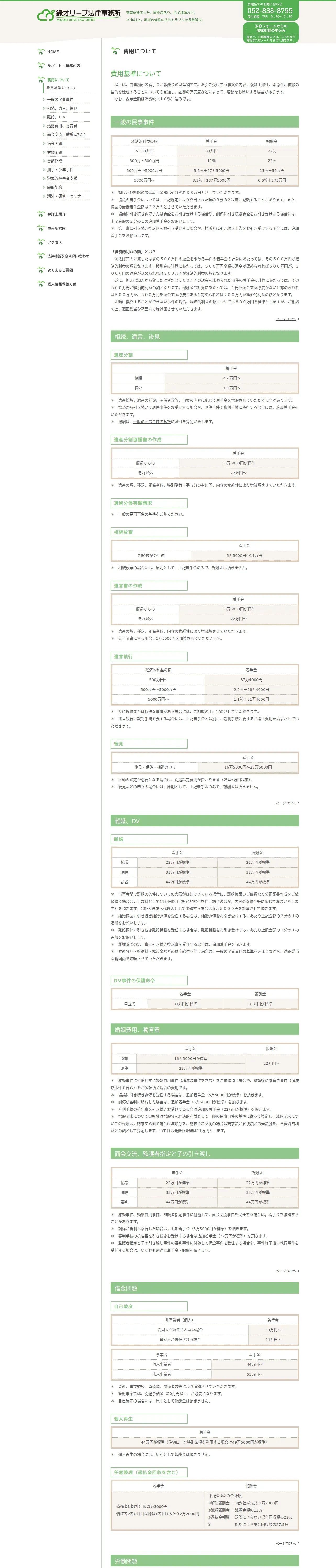This screenshot has width=336, height=1568.
Task: Click the Midori Olive Law Office logo
Action: tap(79, 15)
